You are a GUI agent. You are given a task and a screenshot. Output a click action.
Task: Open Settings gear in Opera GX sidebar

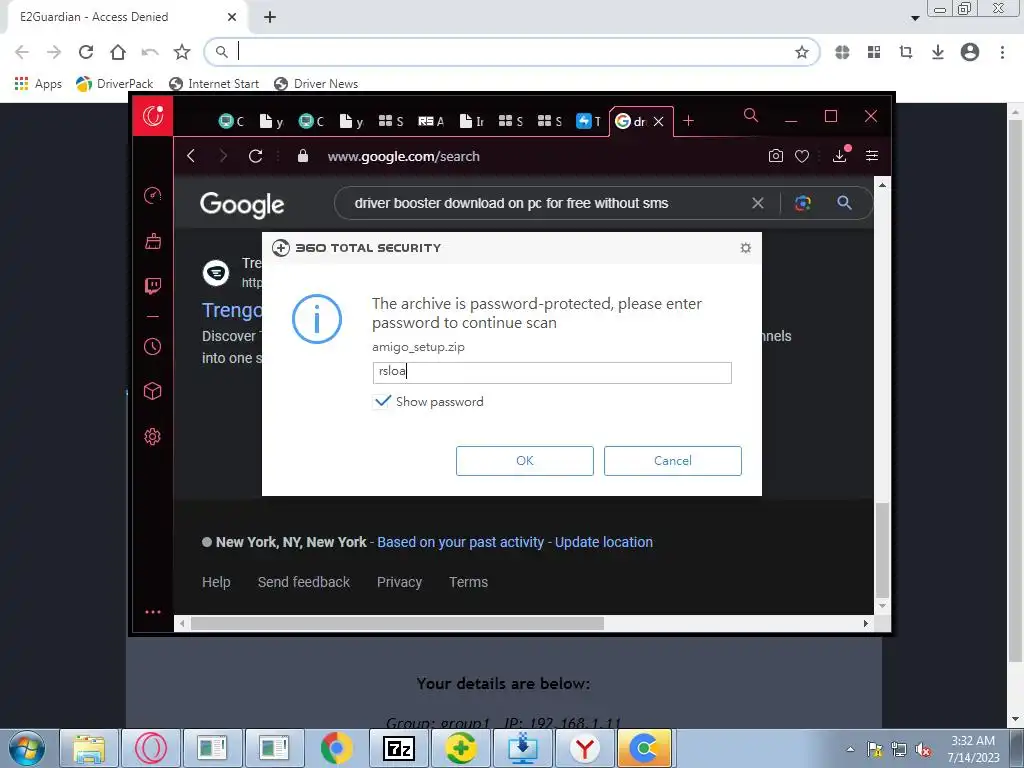click(153, 436)
